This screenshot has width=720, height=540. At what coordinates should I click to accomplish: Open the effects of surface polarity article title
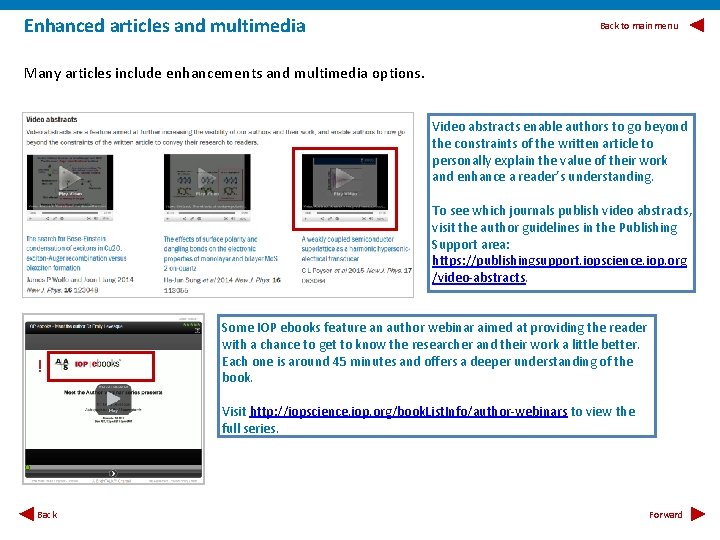tap(220, 253)
